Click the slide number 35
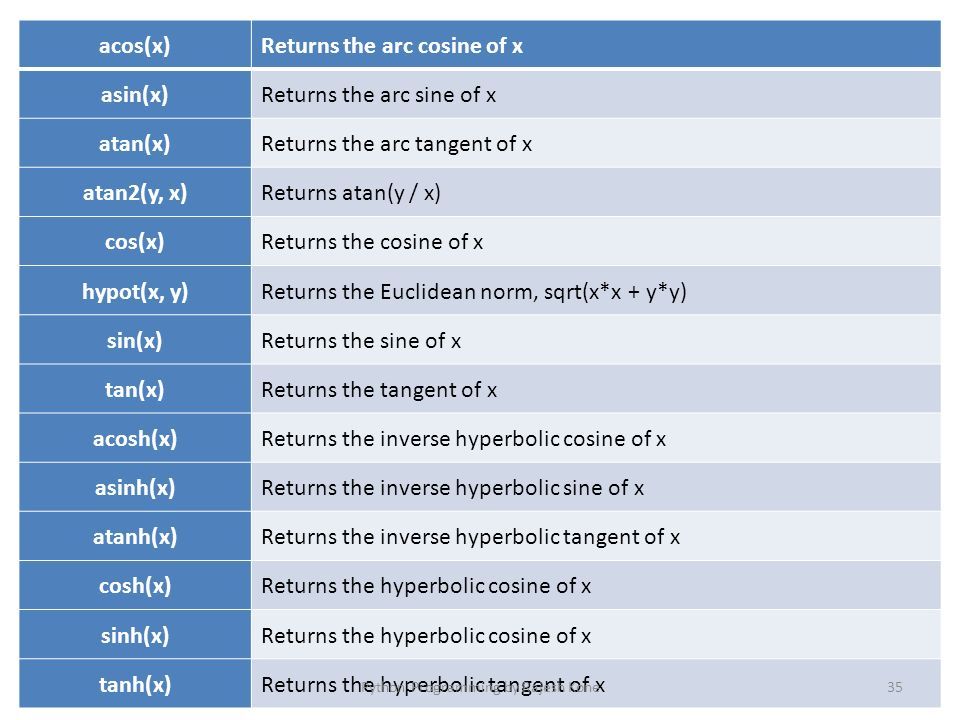This screenshot has width=960, height=720. [894, 687]
